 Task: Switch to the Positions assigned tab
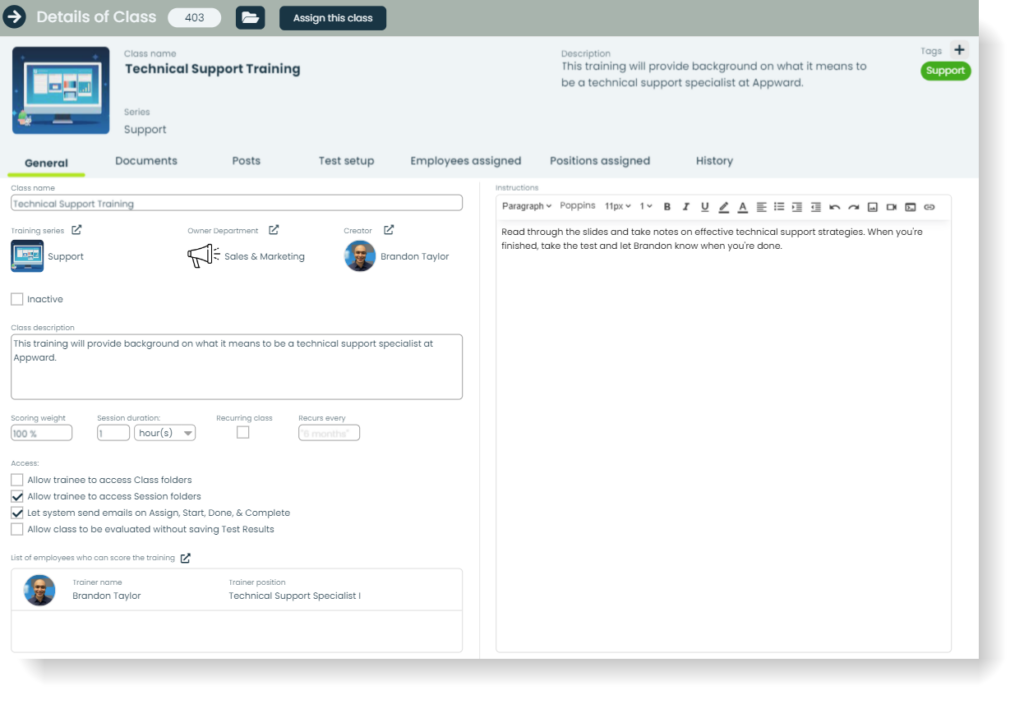600,161
